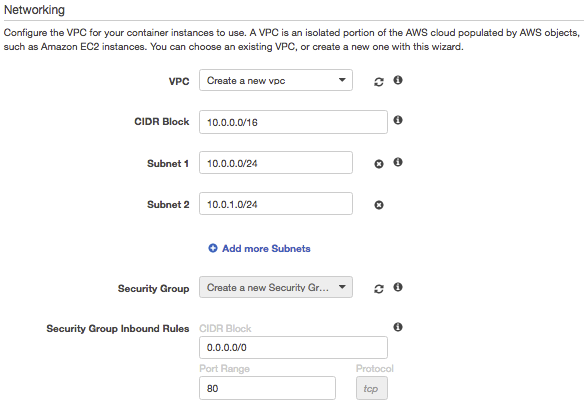Viewport: 588px width, 418px height.
Task: Click the VPC dropdown caret arrow
Action: pyautogui.click(x=342, y=80)
